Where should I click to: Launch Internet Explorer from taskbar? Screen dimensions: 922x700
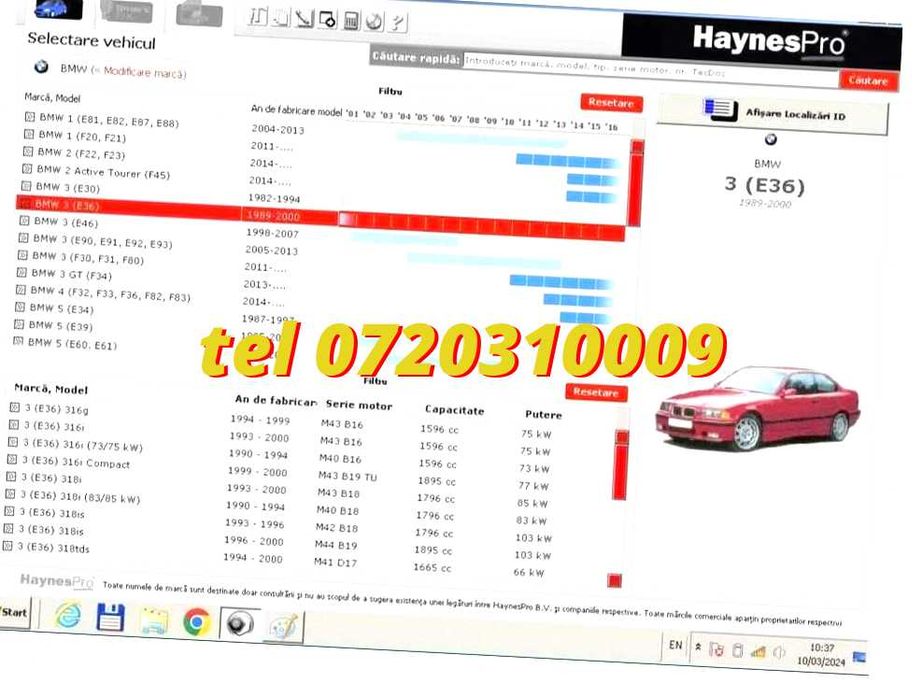69,616
